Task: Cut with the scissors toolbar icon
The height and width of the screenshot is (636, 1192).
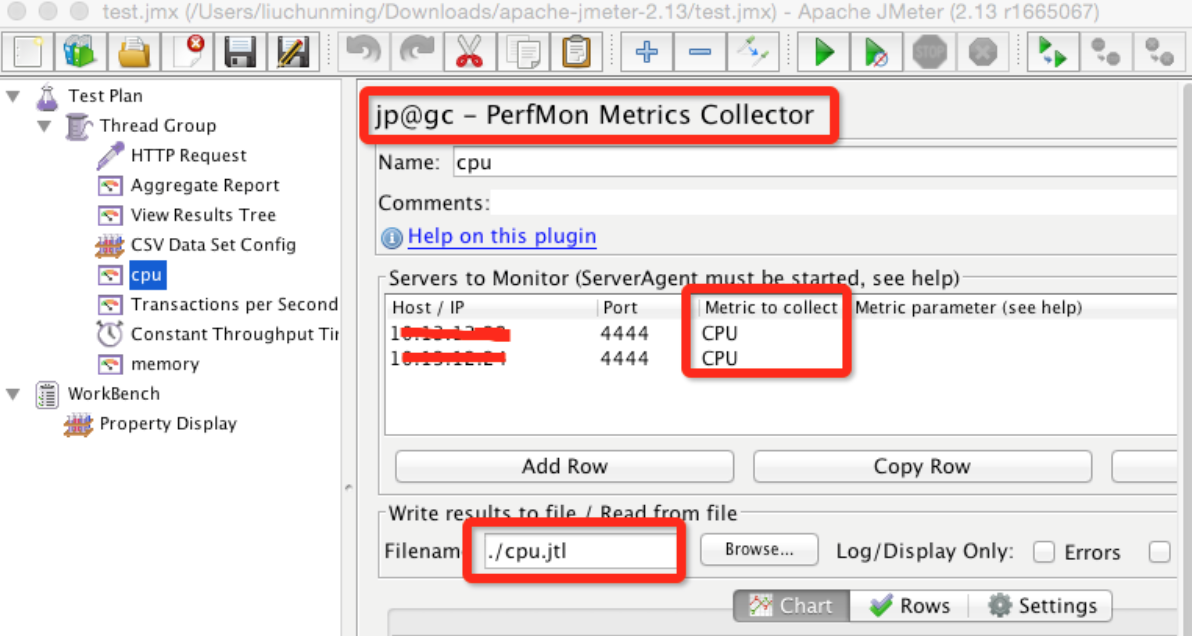Action: 470,52
